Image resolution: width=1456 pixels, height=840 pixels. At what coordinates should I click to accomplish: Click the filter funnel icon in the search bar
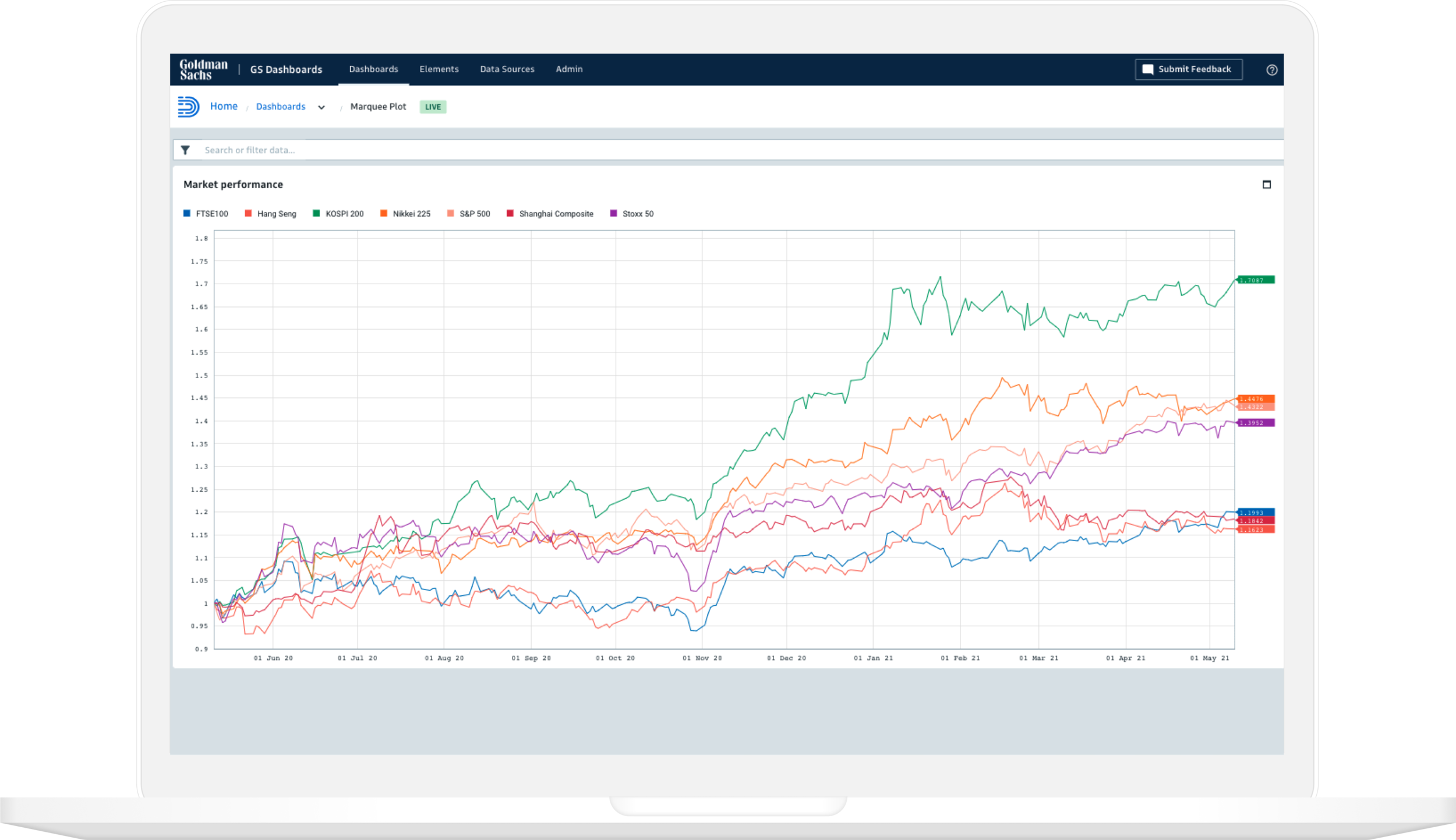point(186,150)
